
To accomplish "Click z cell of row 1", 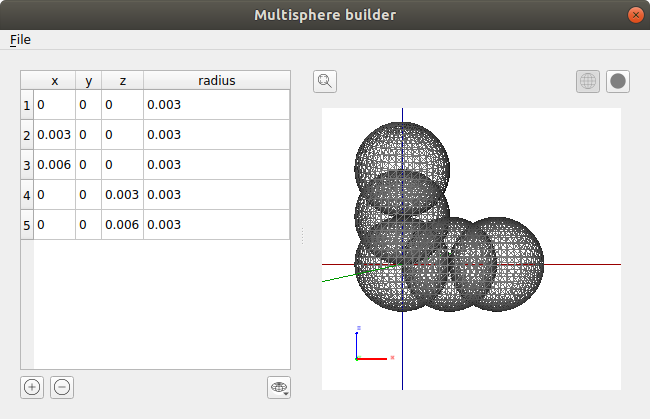I will click(x=123, y=105).
